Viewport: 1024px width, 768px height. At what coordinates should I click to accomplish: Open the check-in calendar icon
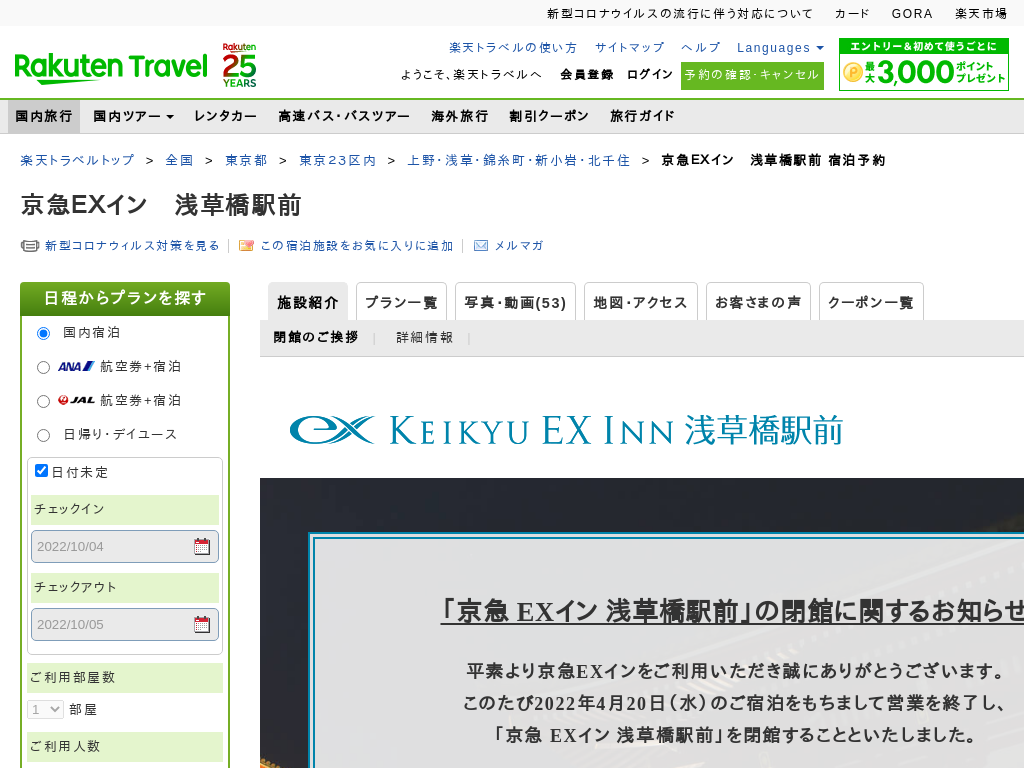coord(202,547)
